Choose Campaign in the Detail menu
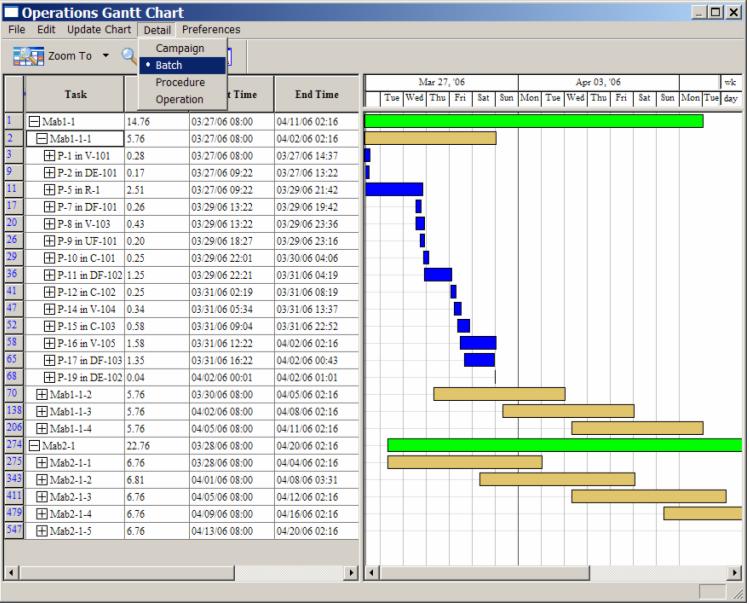 [179, 48]
